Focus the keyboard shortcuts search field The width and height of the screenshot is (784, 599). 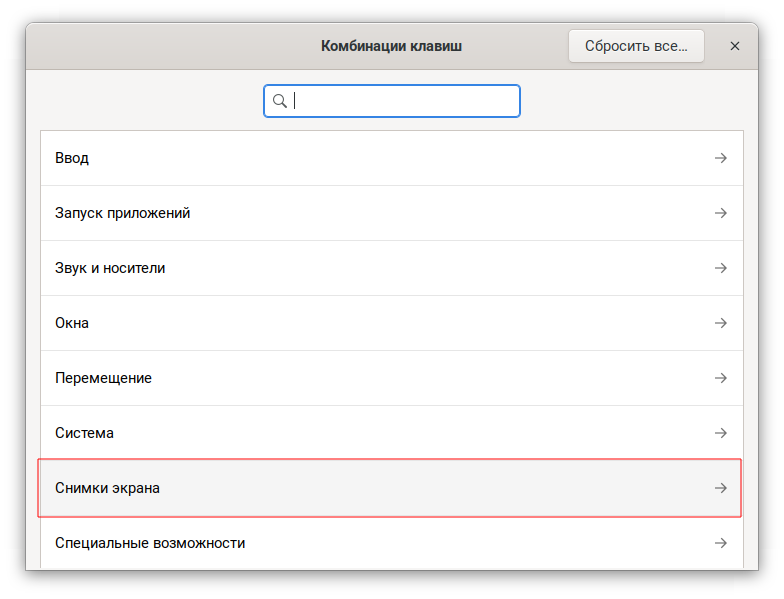(400, 101)
